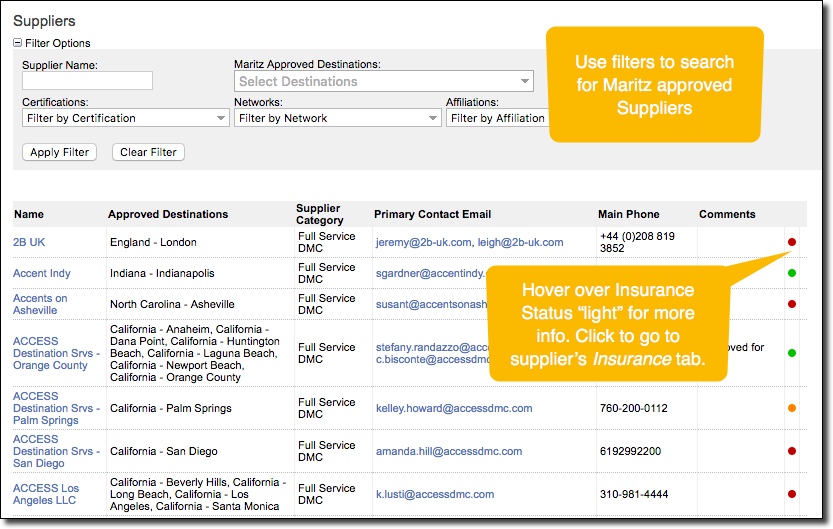Screen dimensions: 833x529
Task: Open ACCESS Destination Srvs Orange County
Action: coord(56,353)
